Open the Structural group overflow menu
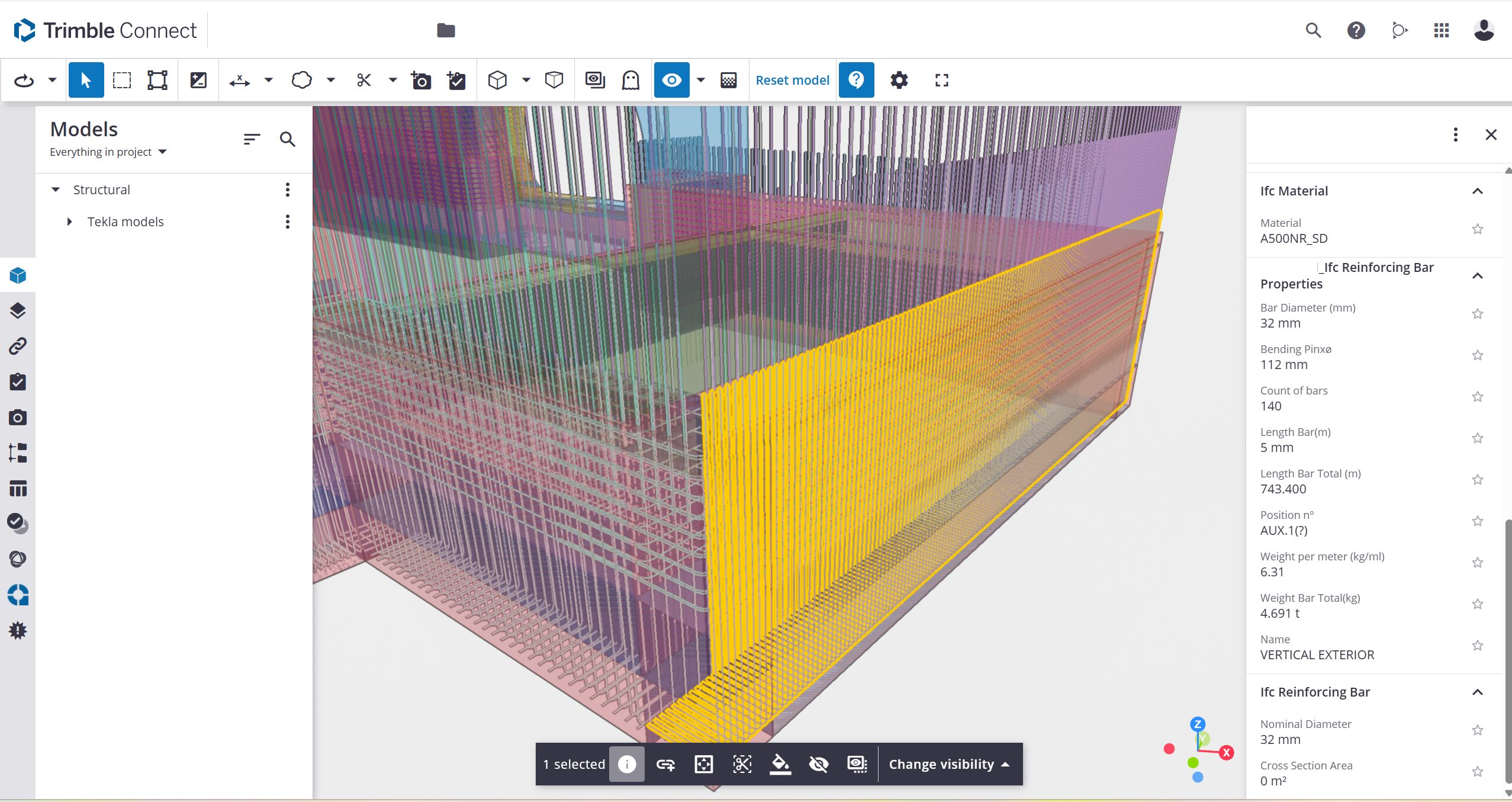 288,189
